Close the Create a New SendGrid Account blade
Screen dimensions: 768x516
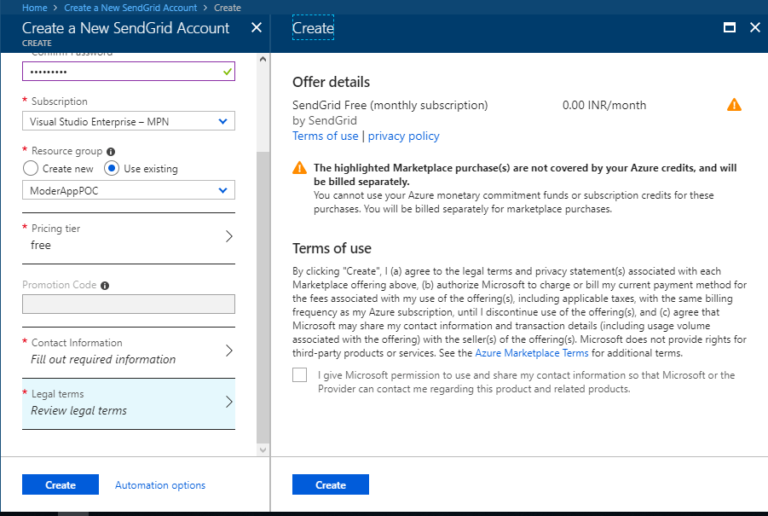256,28
